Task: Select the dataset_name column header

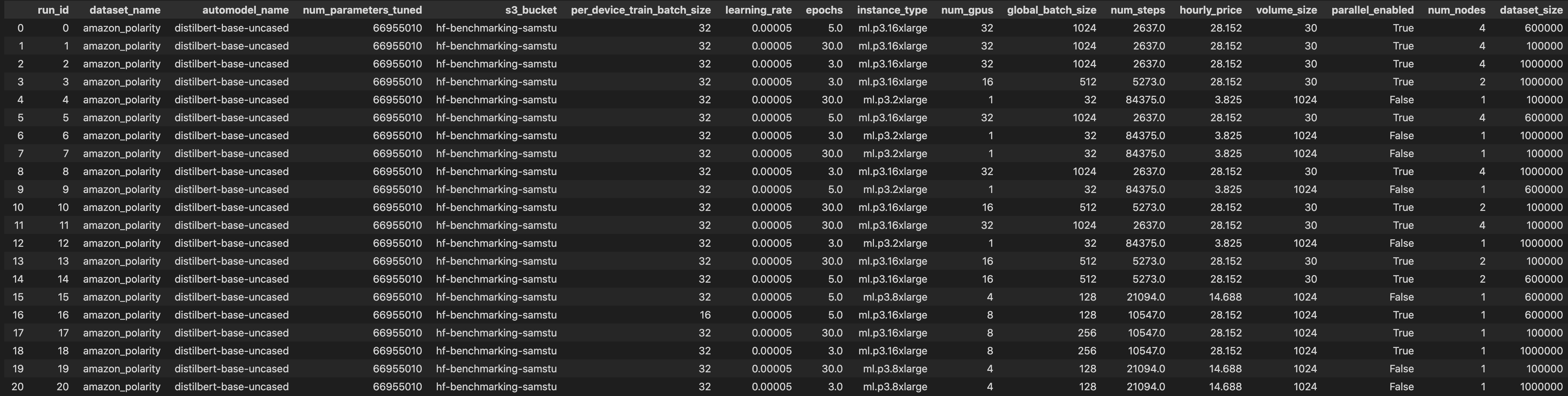Action: coord(125,10)
